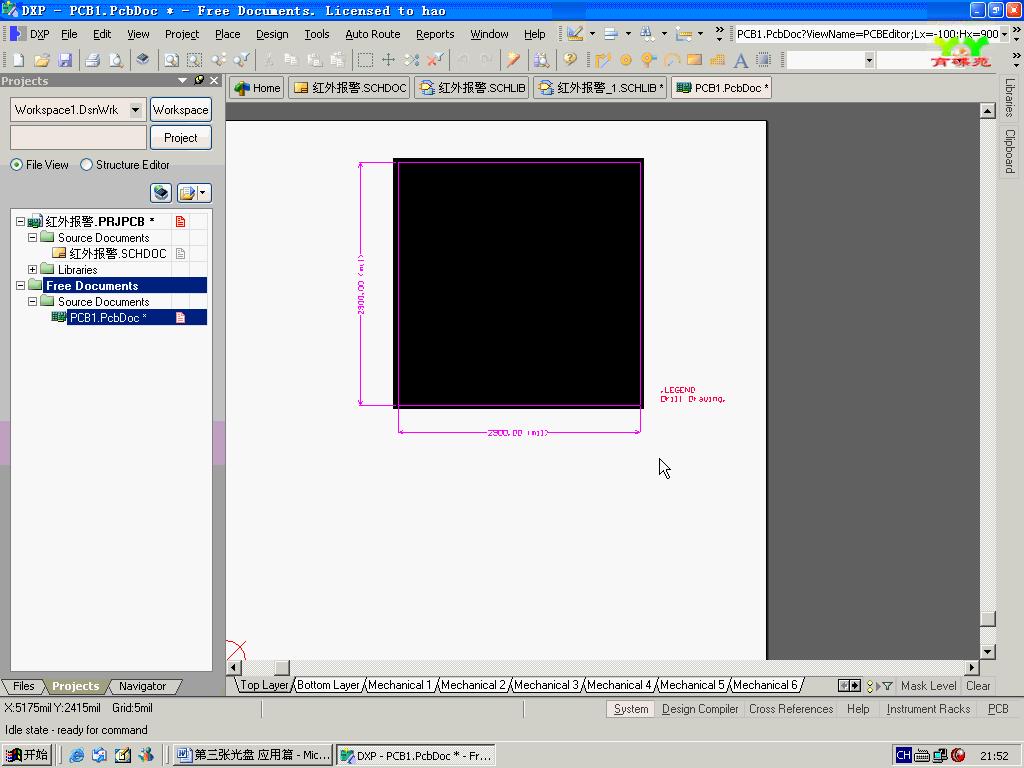
Task: Place text string tool
Action: 741,60
